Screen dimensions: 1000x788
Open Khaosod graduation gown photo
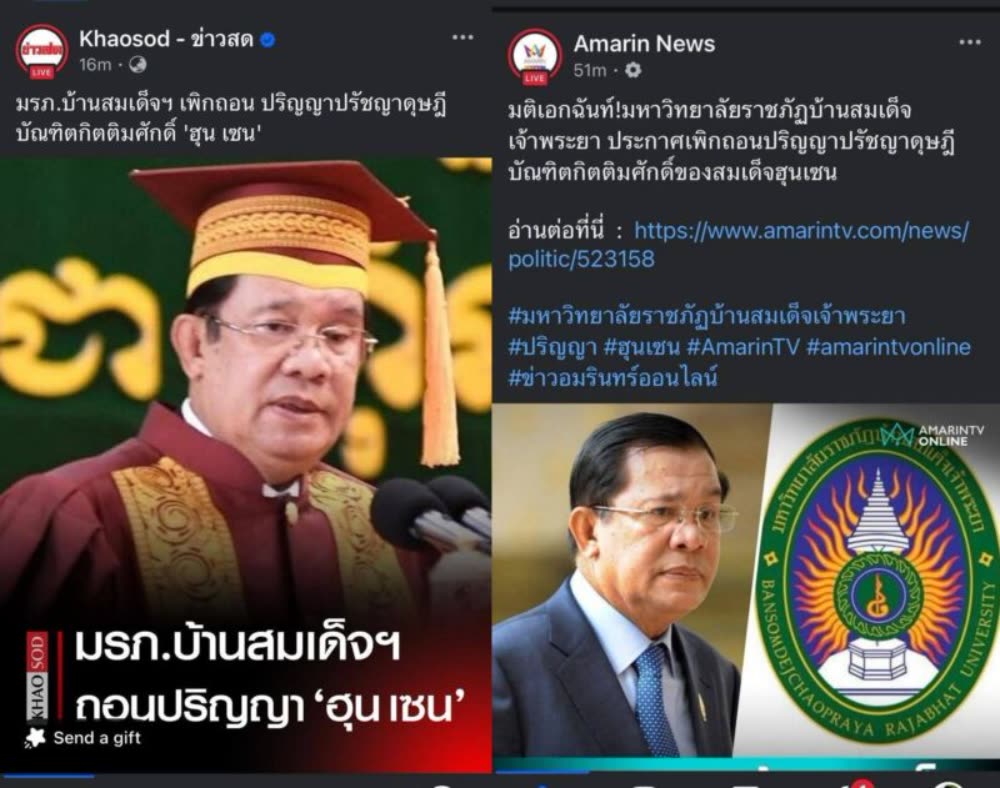click(246, 464)
